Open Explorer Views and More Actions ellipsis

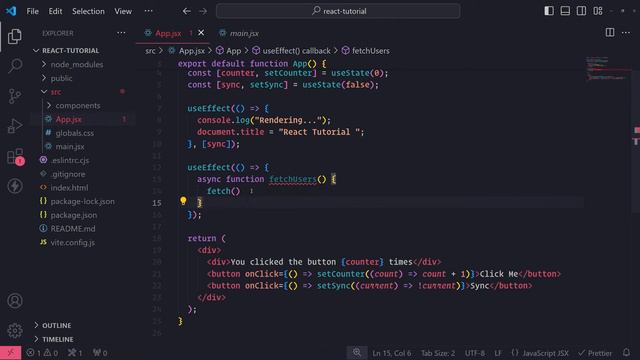pyautogui.click(x=121, y=33)
